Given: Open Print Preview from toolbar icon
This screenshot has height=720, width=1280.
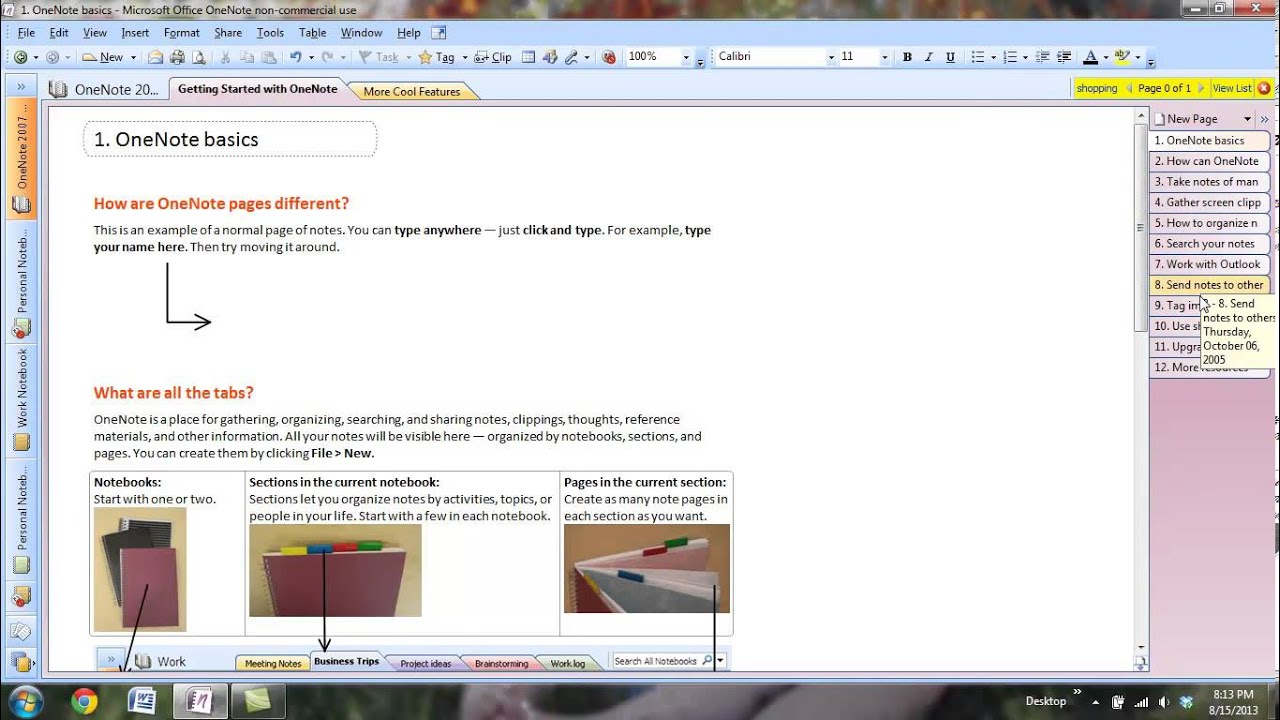Looking at the screenshot, I should (x=198, y=57).
